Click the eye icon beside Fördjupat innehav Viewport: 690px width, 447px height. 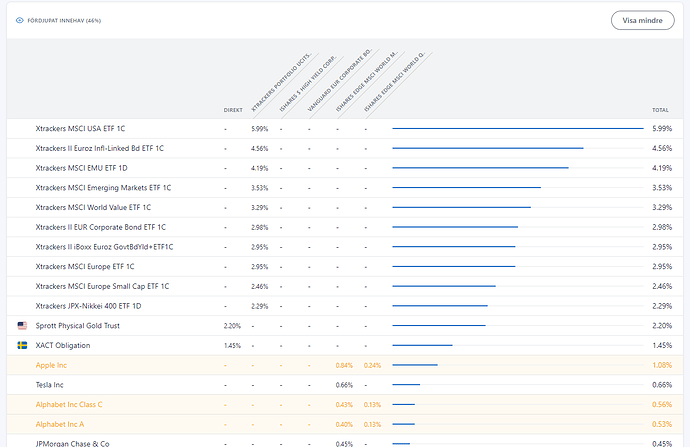(x=19, y=20)
